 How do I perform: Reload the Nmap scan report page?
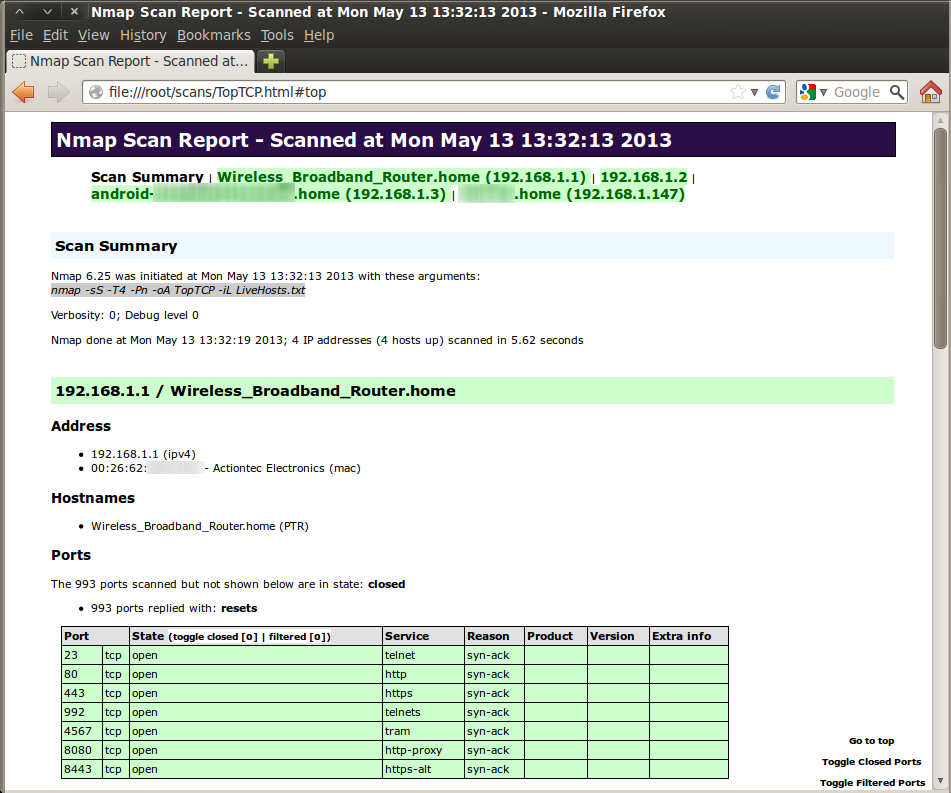(772, 91)
